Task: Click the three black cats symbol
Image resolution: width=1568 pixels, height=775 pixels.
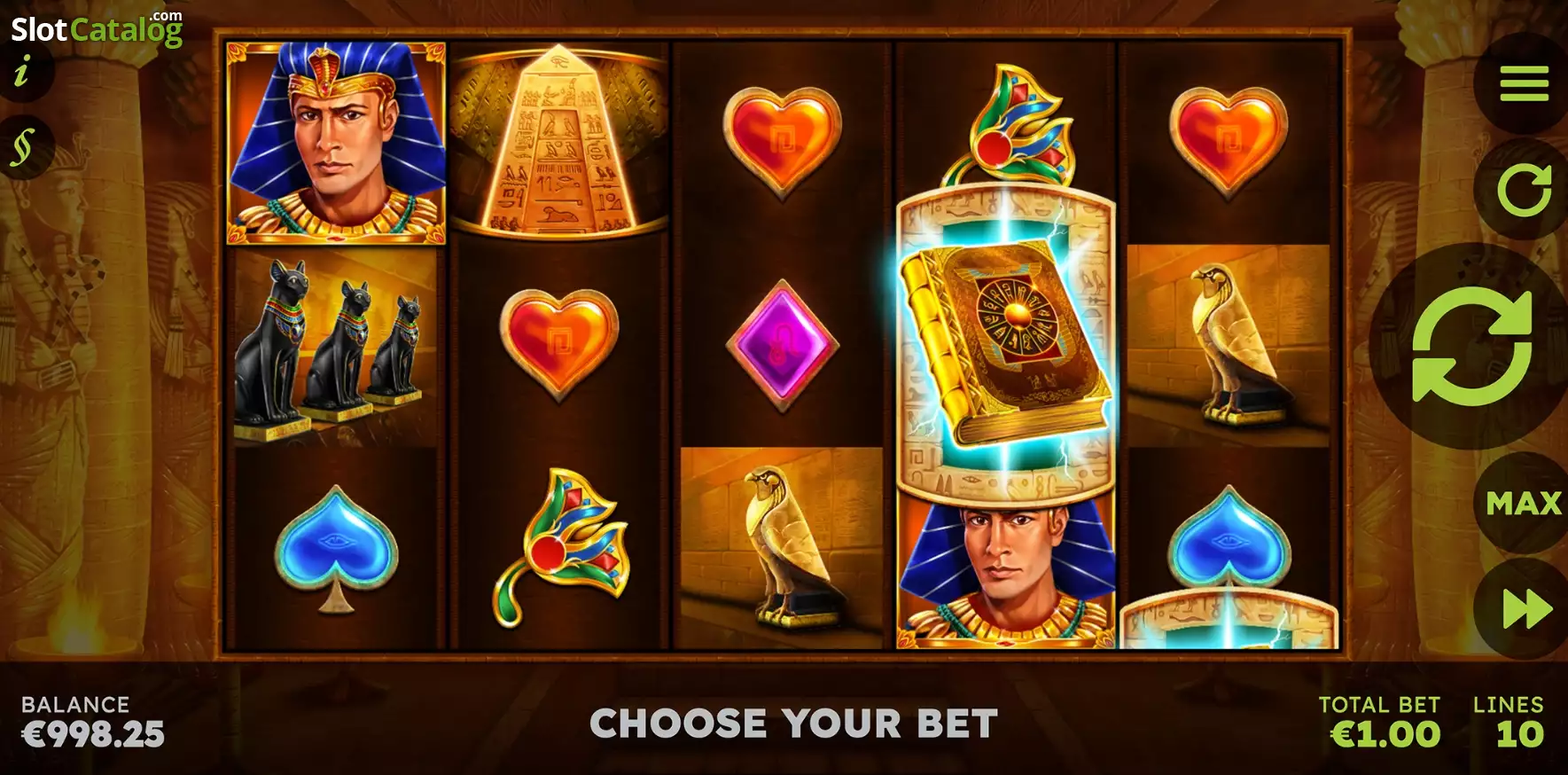Action: [336, 347]
